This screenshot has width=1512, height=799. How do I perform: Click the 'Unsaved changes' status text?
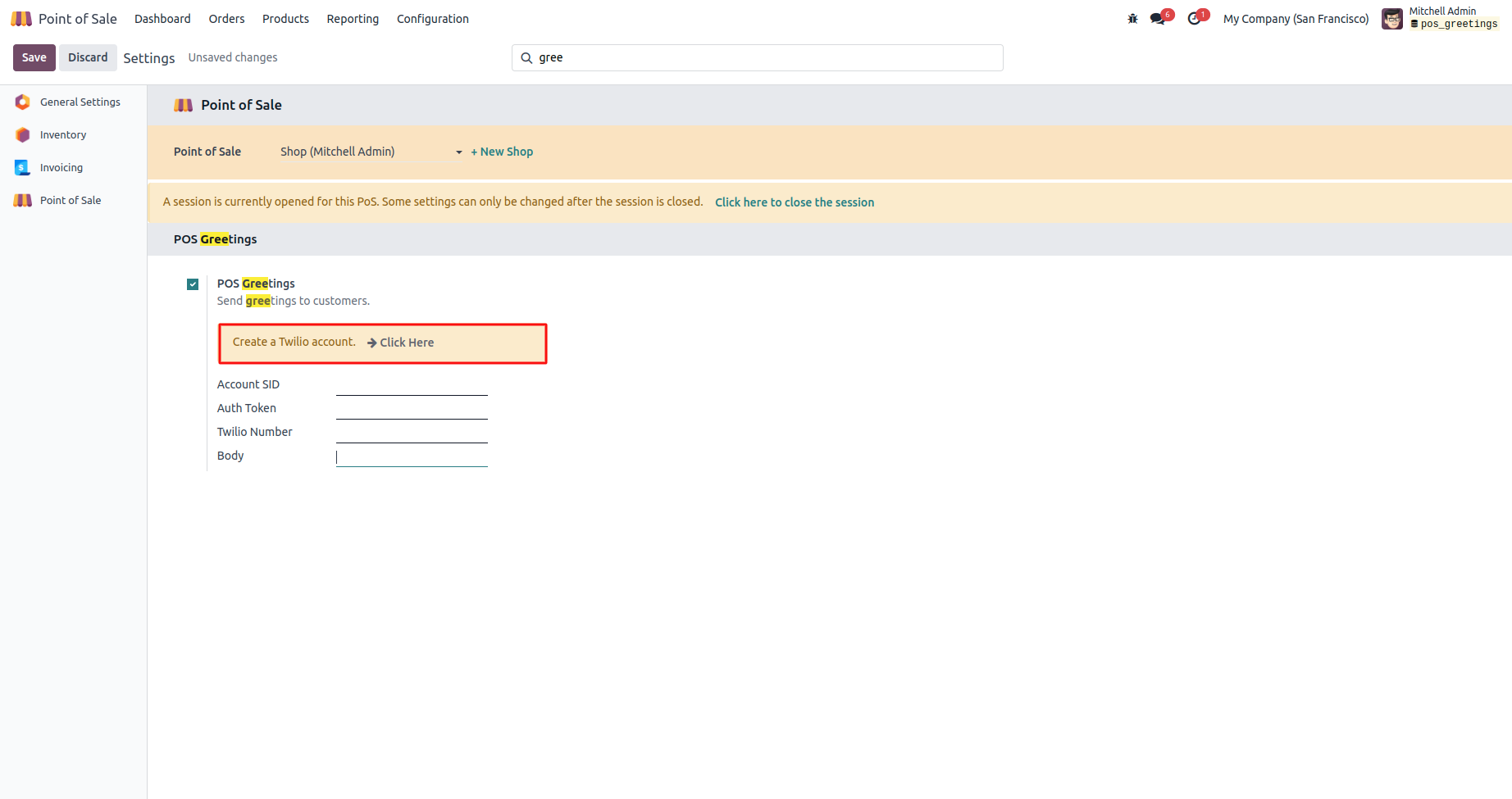233,57
